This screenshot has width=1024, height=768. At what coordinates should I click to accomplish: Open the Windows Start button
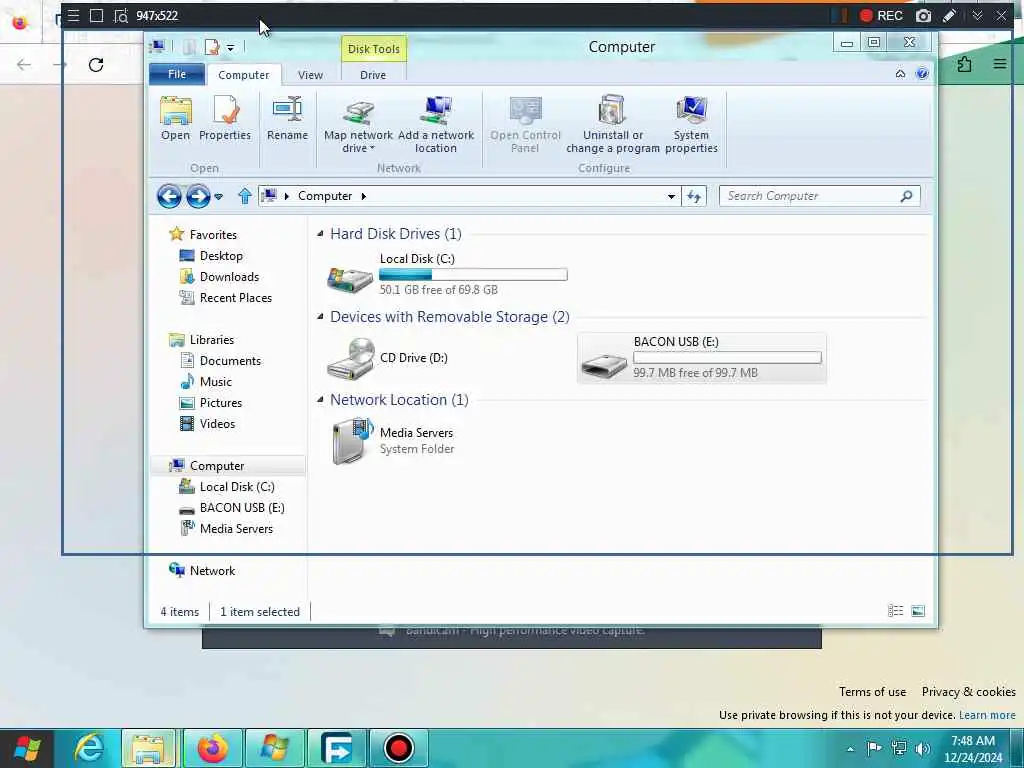coord(27,748)
